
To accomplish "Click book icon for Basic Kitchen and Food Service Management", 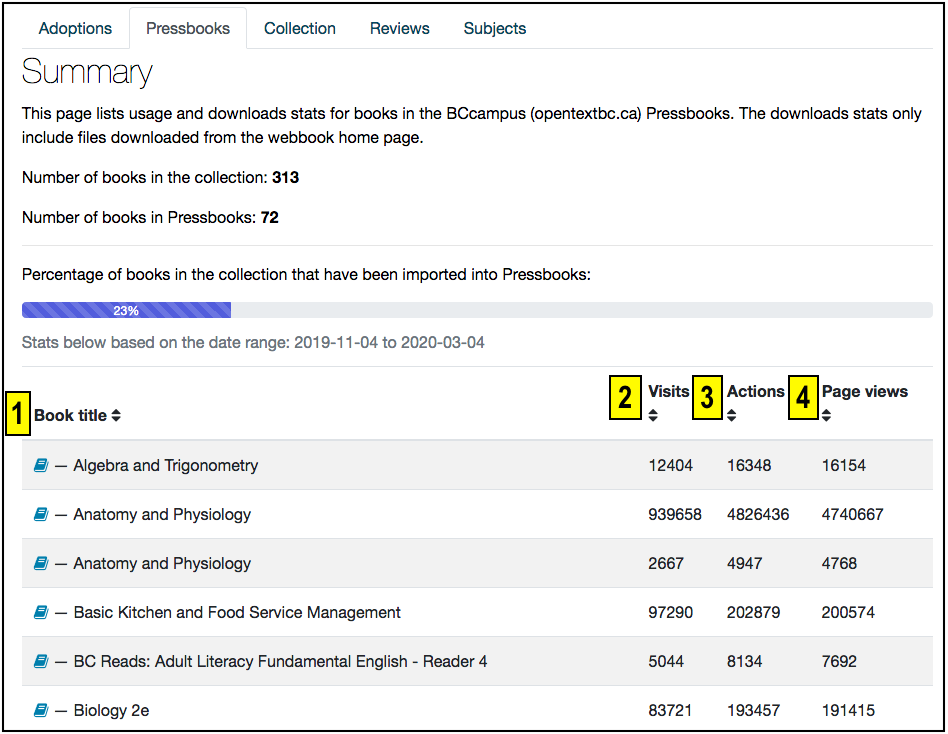I will [41, 612].
